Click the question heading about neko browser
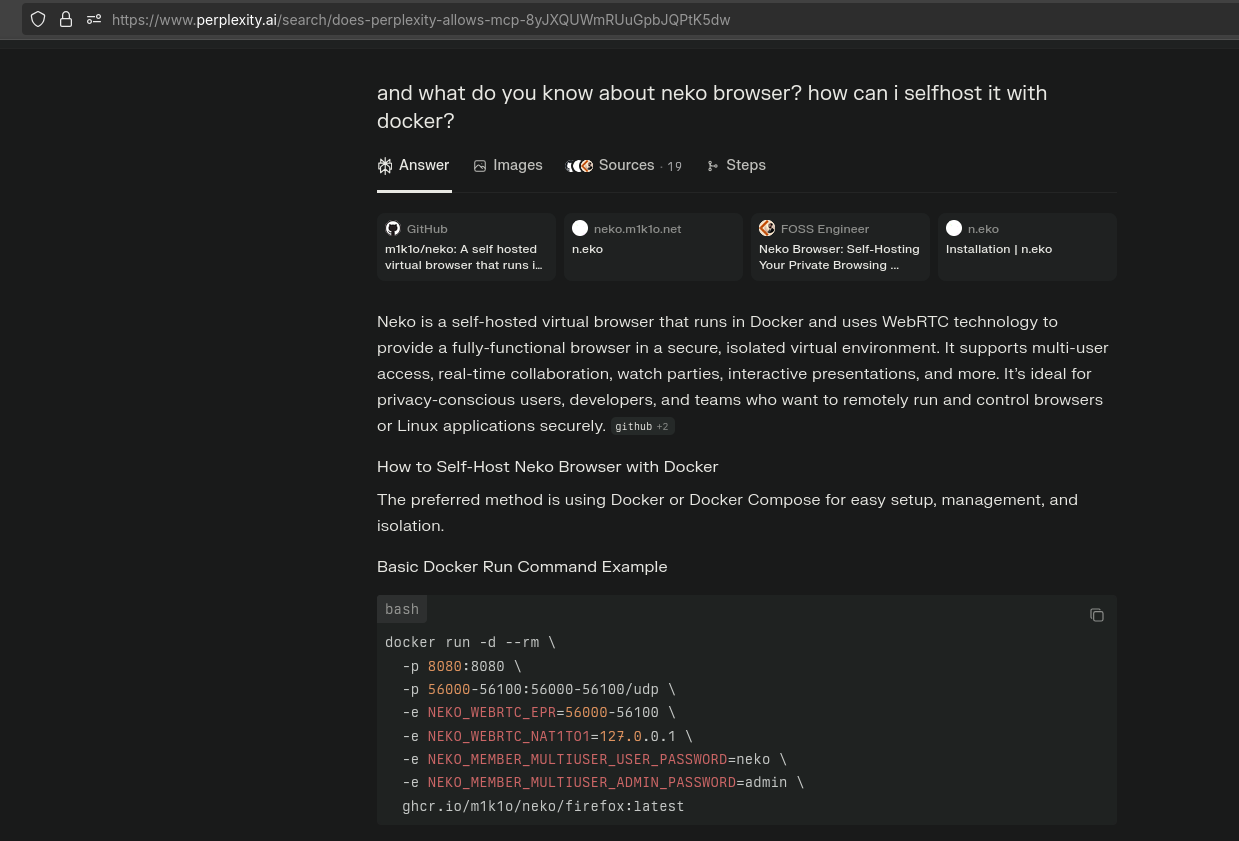This screenshot has height=841, width=1239. coord(712,107)
